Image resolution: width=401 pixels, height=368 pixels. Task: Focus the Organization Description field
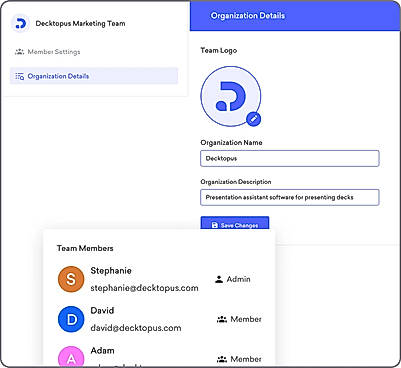tap(290, 197)
